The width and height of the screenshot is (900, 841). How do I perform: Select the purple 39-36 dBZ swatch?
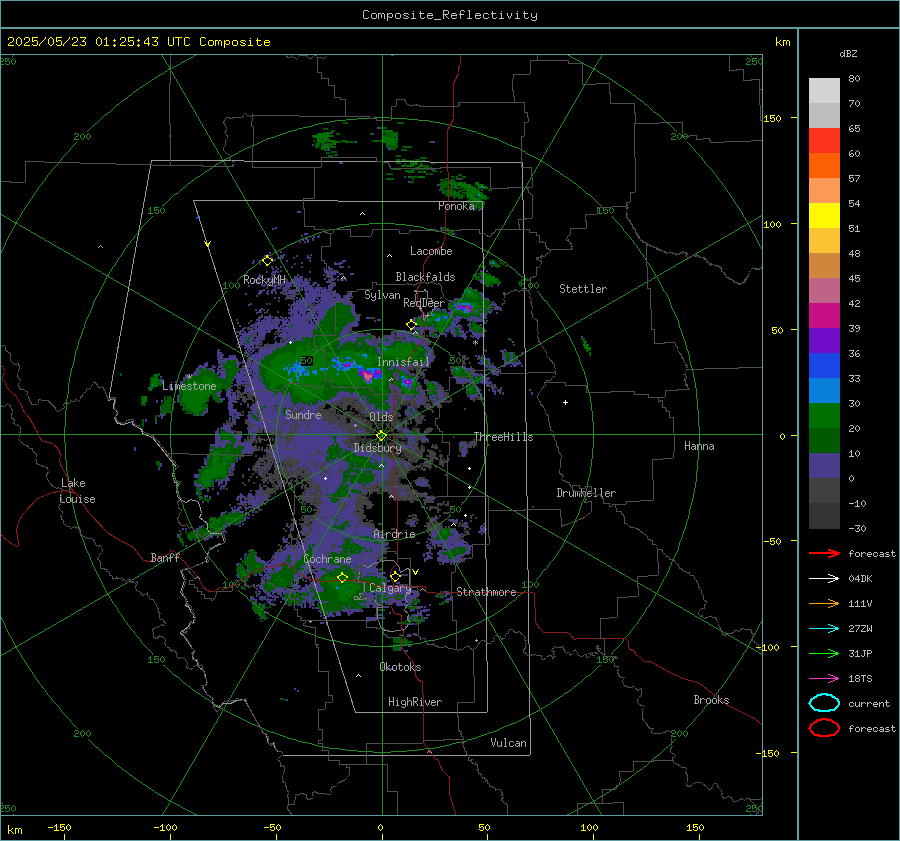(824, 340)
